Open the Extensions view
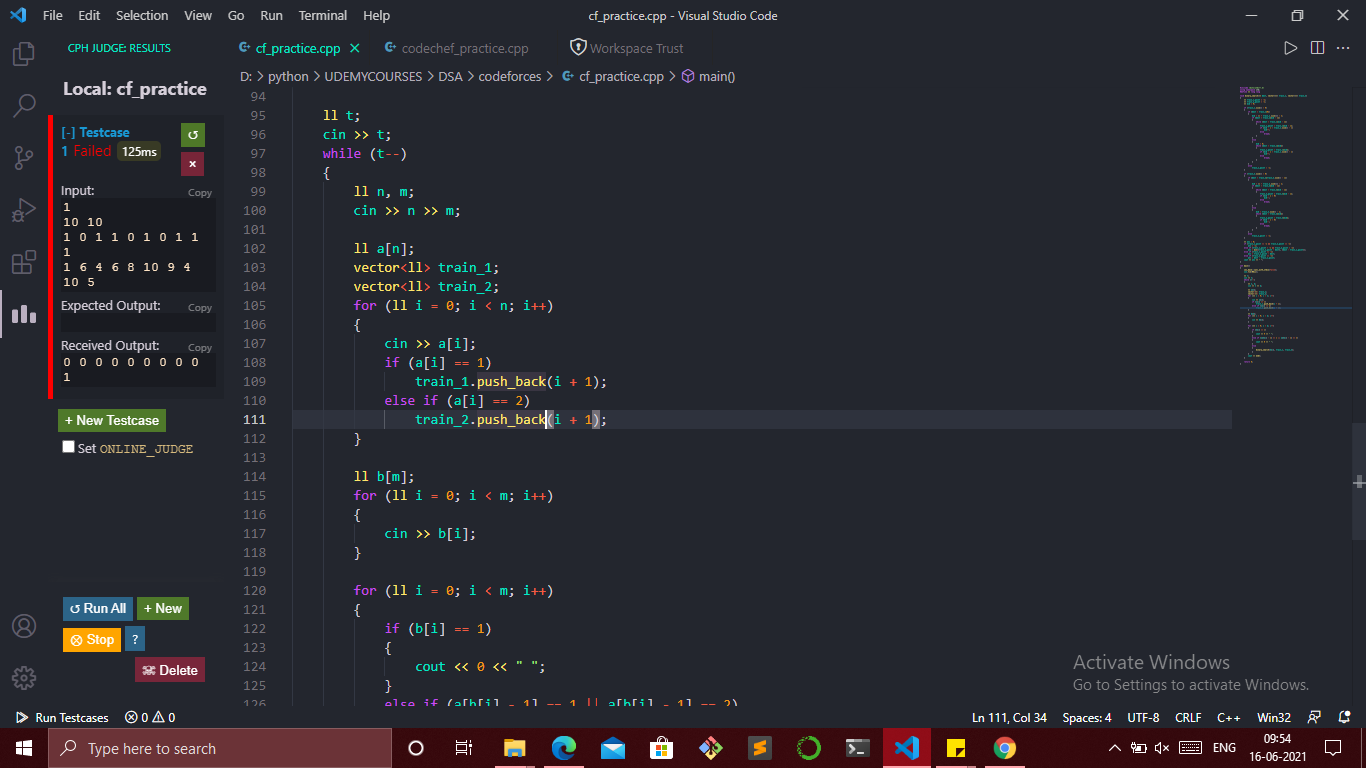The height and width of the screenshot is (768, 1366). (x=24, y=262)
